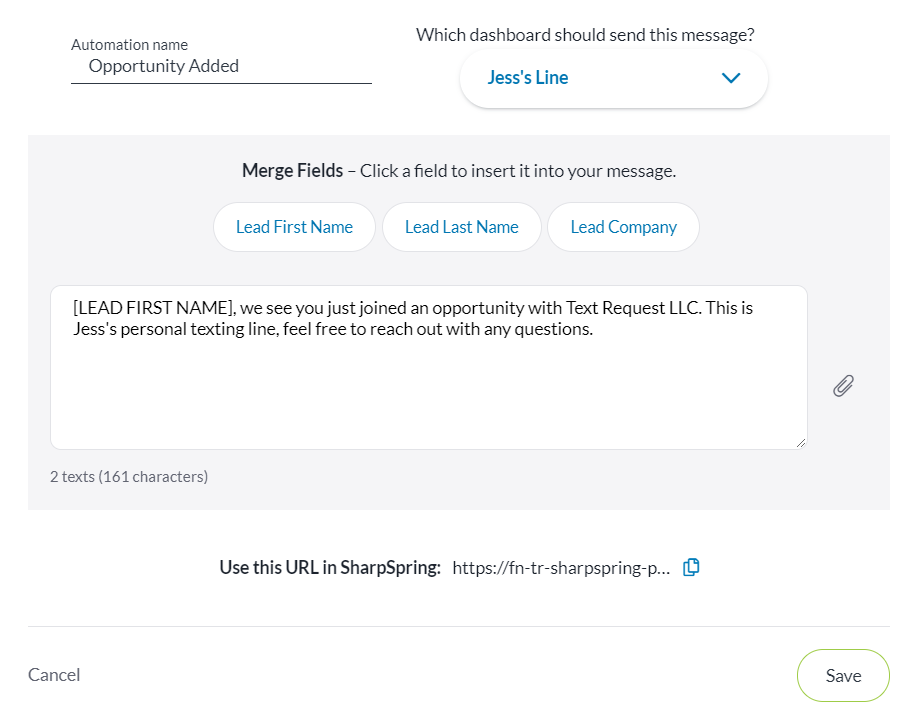Click the Merge Fields heading
918x713 pixels.
coord(292,171)
